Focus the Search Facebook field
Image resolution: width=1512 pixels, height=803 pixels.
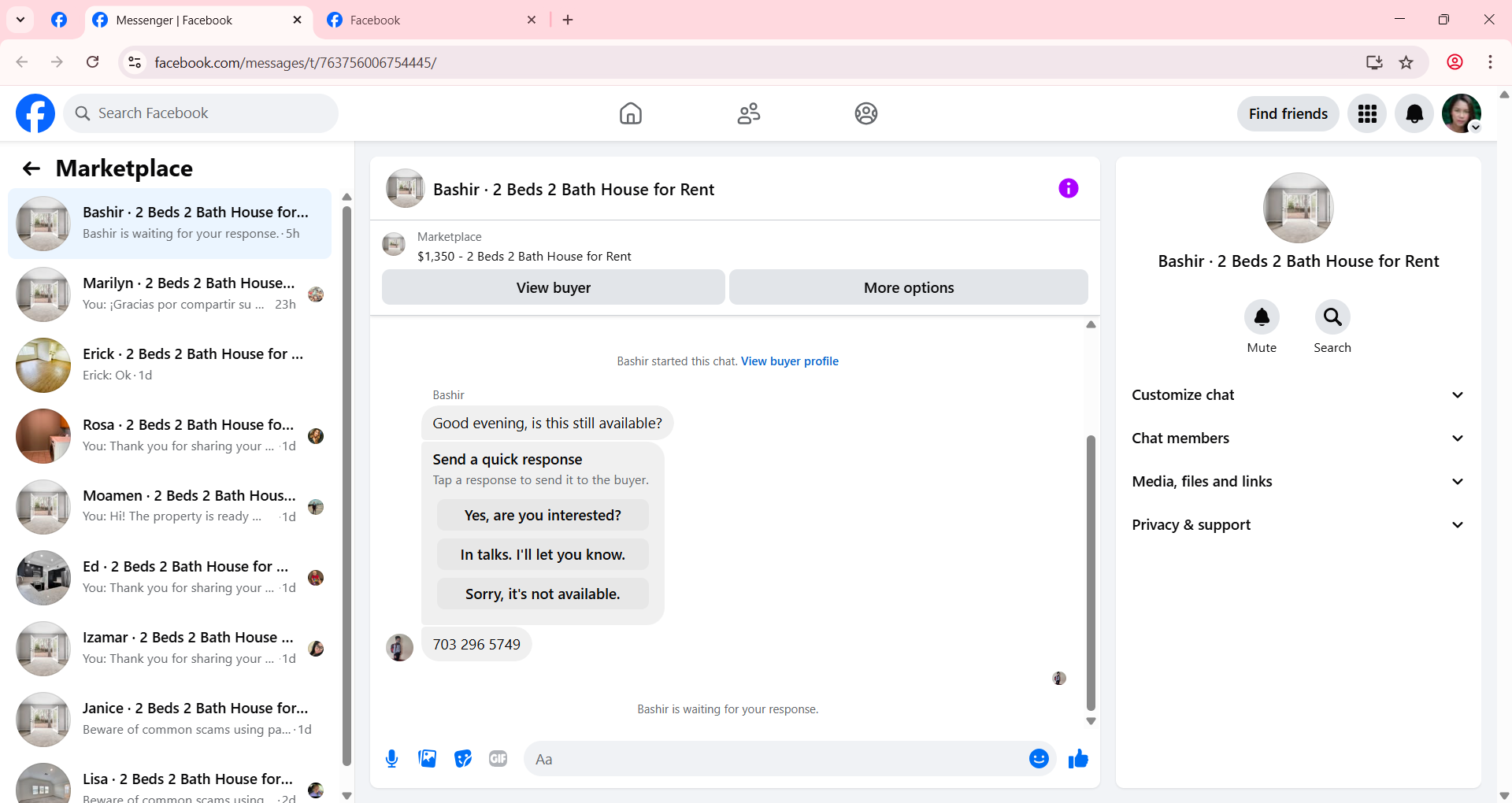coord(201,113)
